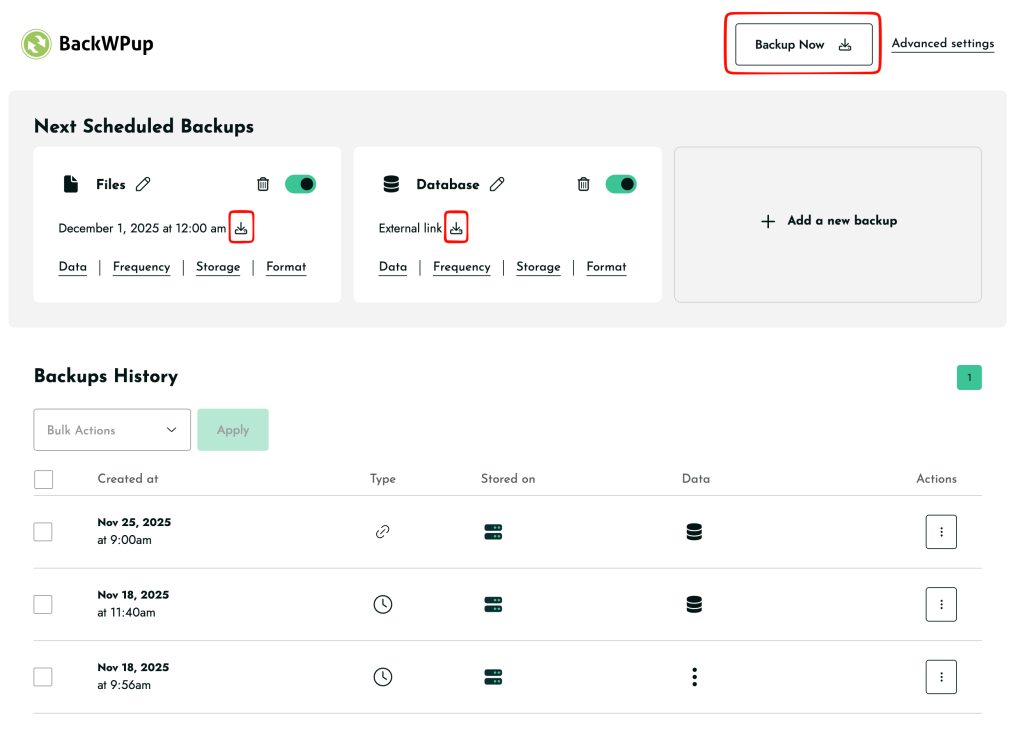This screenshot has height=730, width=1024.
Task: Check the select-all checkbox in table header
Action: [x=44, y=480]
